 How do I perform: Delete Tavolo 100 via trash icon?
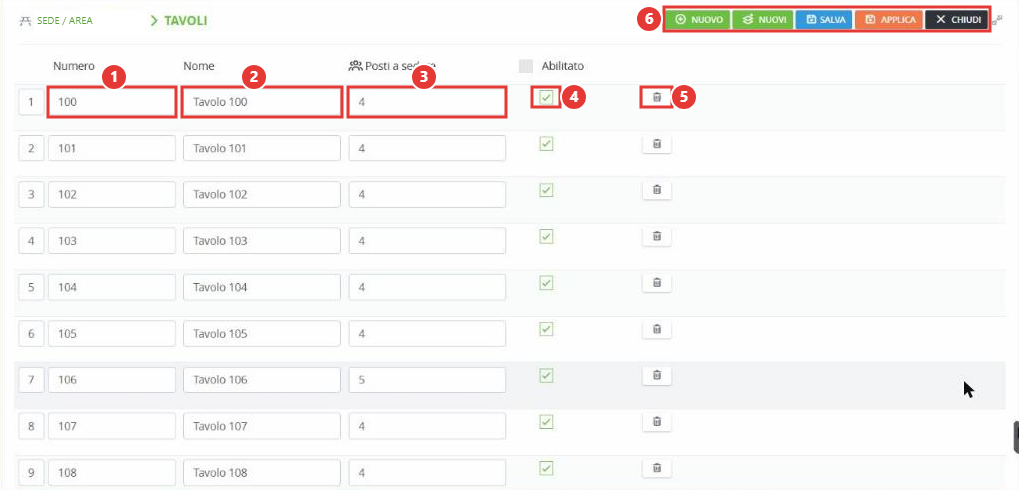tap(656, 97)
